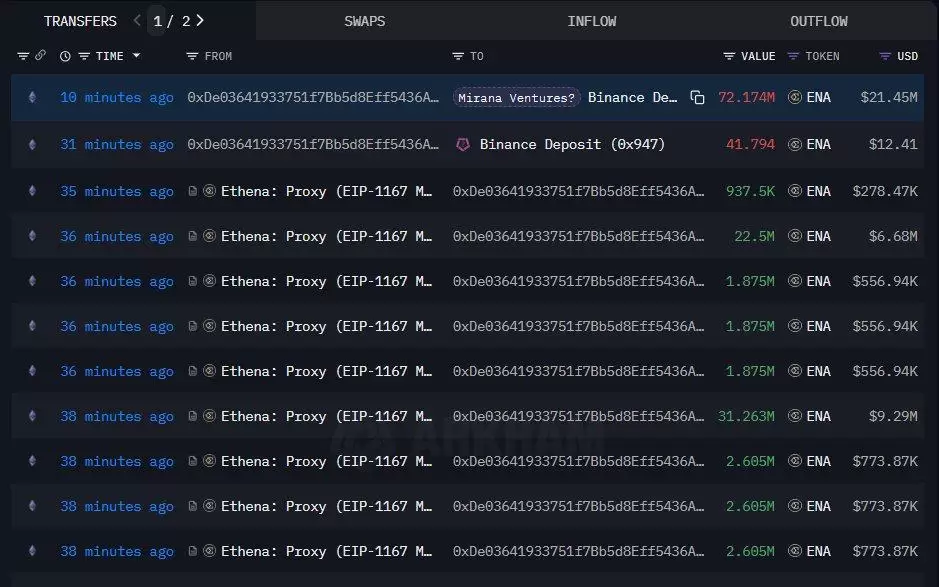Select the $6.68M USD amount
The image size is (939, 587).
tap(893, 236)
